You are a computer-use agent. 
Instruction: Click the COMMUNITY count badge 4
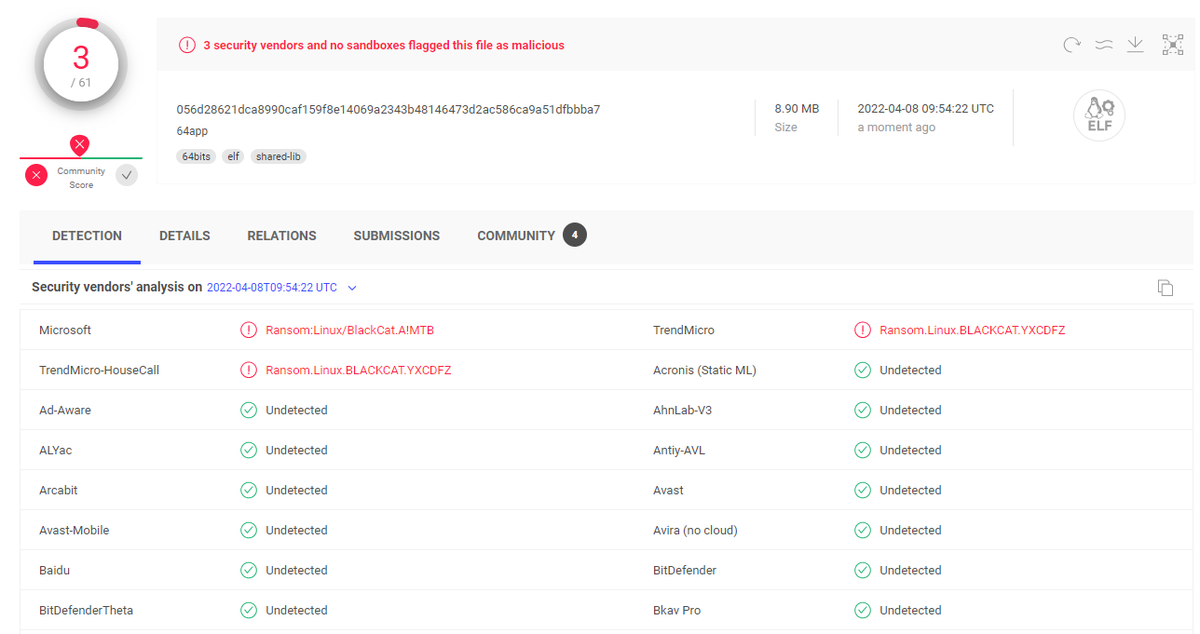click(575, 235)
